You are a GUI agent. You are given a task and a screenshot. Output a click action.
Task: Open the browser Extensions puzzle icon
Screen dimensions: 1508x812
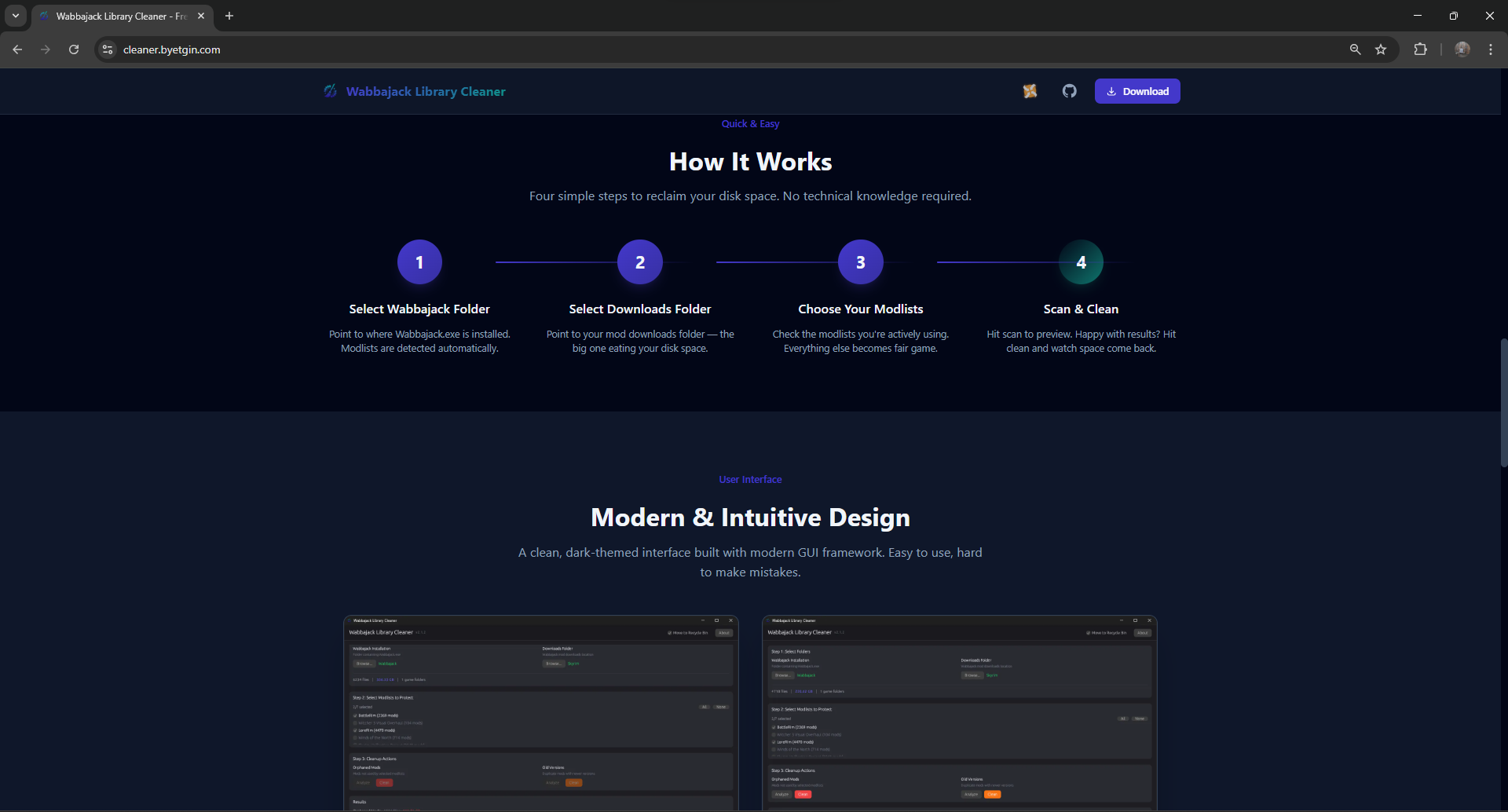1420,49
